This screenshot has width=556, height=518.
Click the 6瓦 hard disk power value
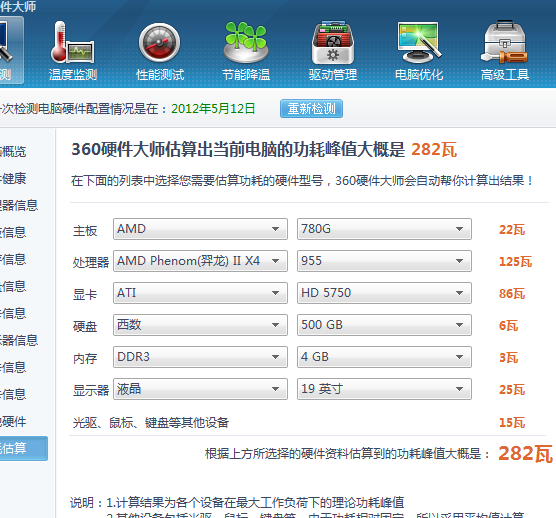508,325
